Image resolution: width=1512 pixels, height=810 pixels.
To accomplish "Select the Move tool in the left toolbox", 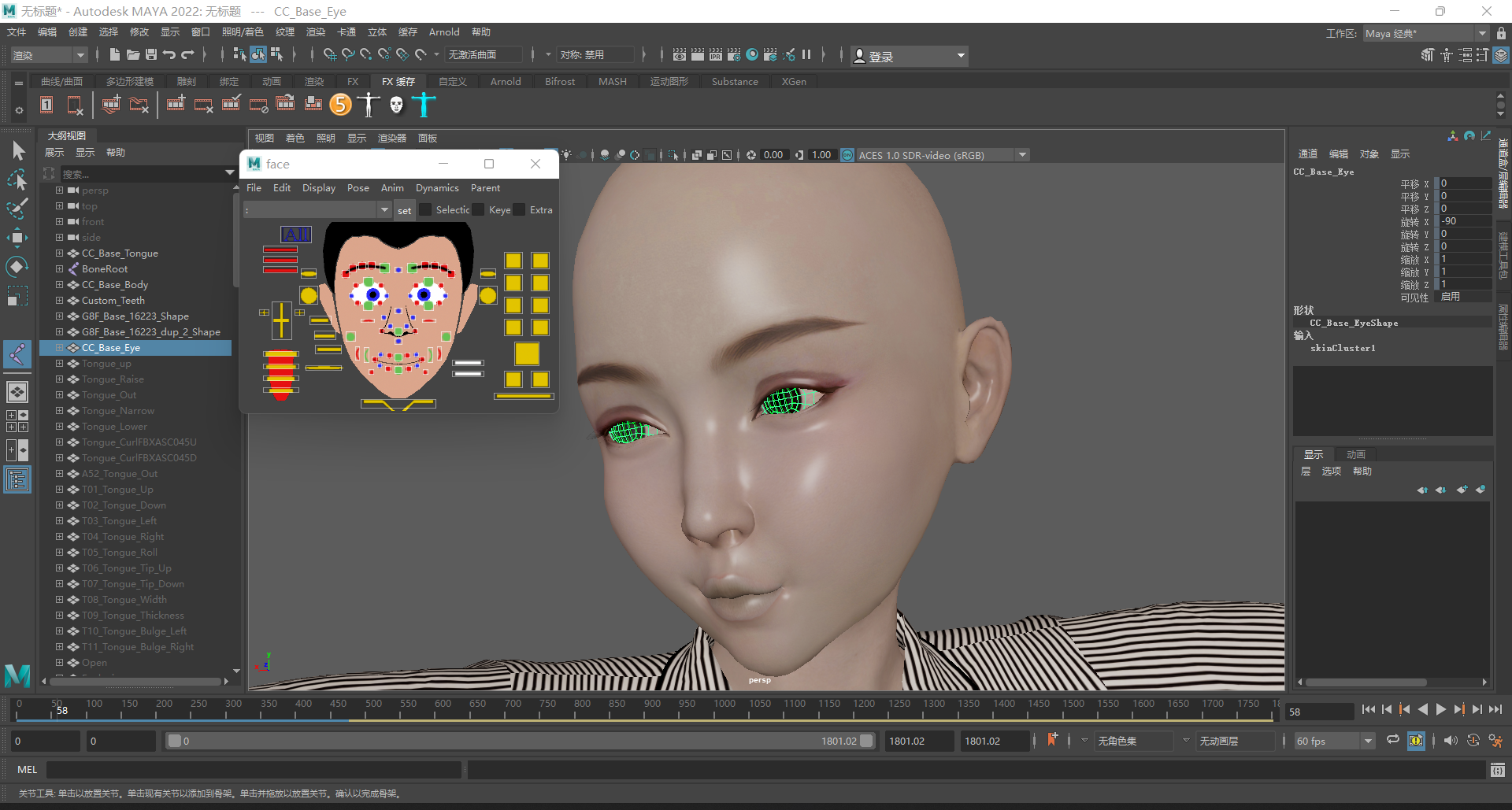I will click(x=17, y=237).
